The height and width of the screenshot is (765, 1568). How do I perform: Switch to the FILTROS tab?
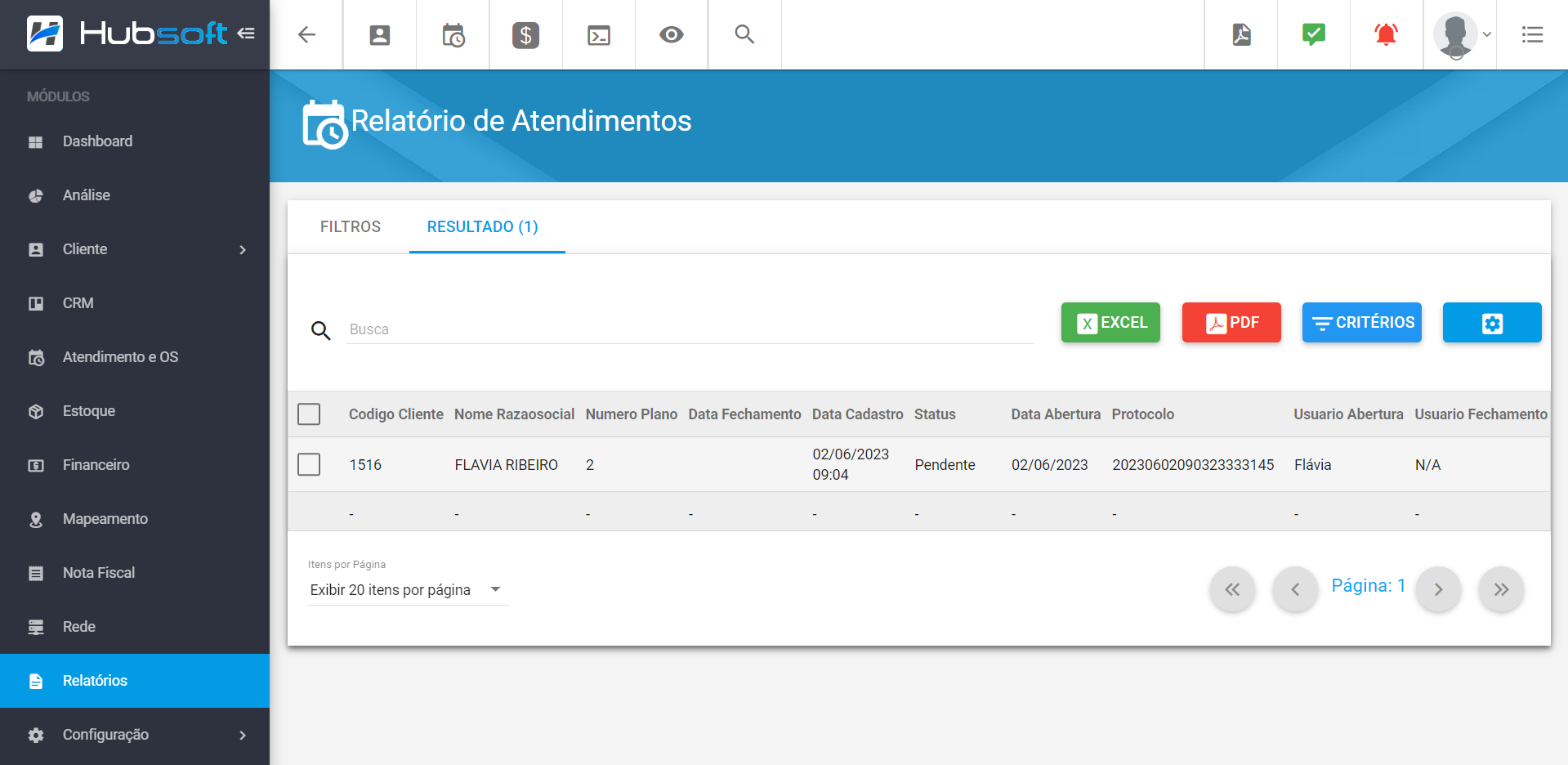click(x=350, y=226)
